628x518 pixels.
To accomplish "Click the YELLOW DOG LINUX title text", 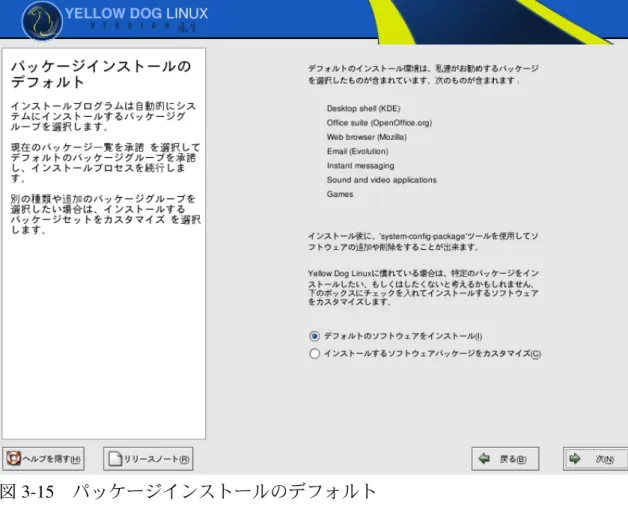I will [x=137, y=14].
